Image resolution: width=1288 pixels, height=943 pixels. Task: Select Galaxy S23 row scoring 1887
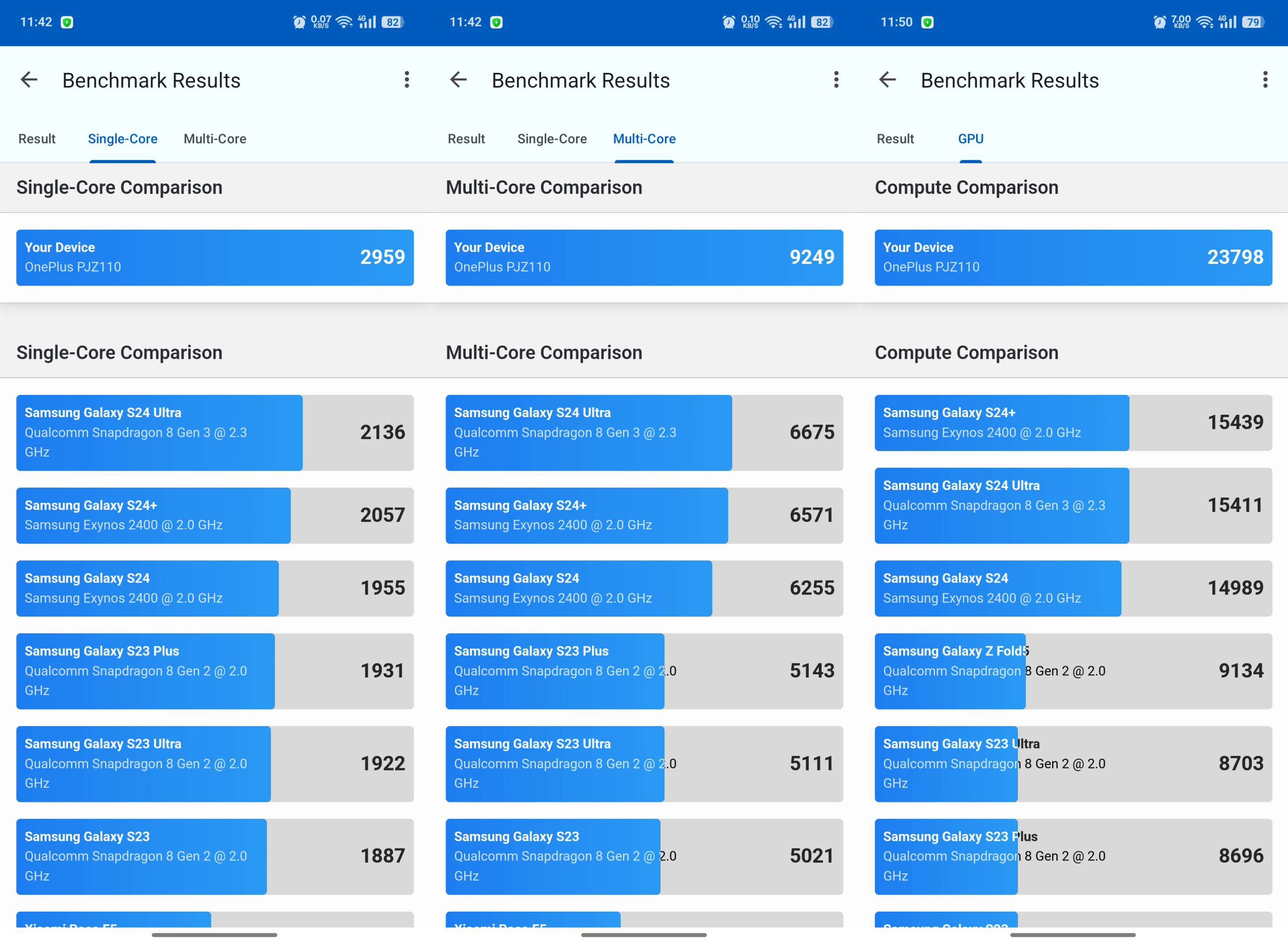click(215, 857)
